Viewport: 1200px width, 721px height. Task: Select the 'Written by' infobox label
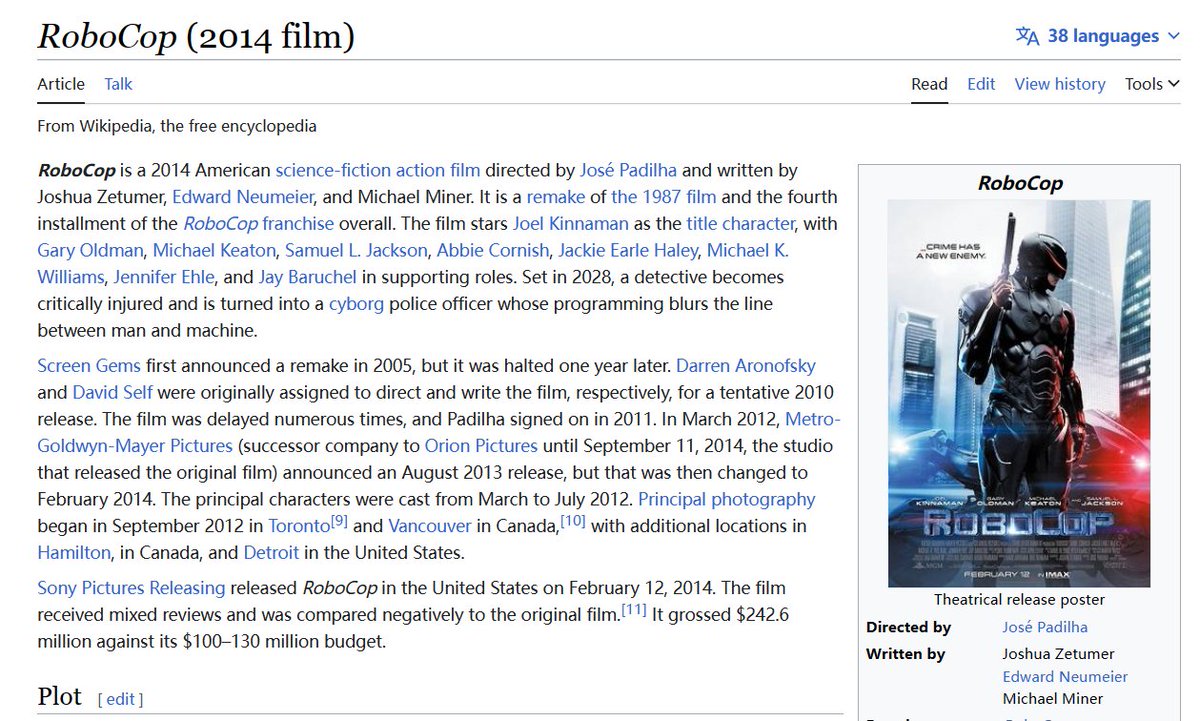click(x=906, y=653)
